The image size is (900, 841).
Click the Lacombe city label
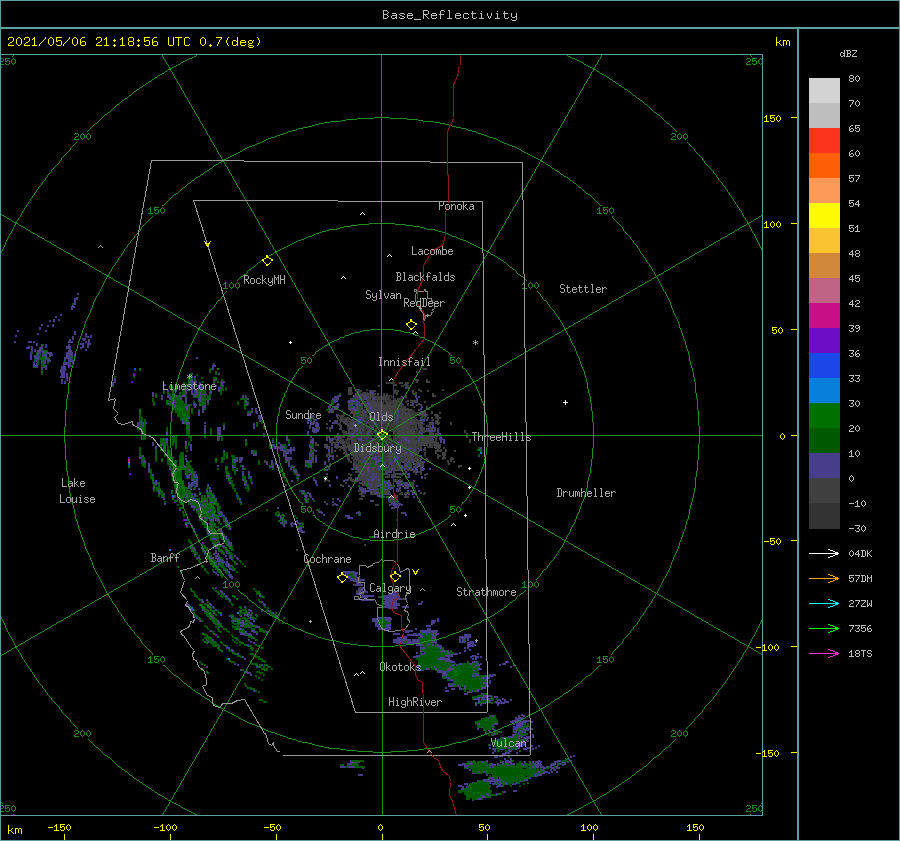[x=432, y=251]
